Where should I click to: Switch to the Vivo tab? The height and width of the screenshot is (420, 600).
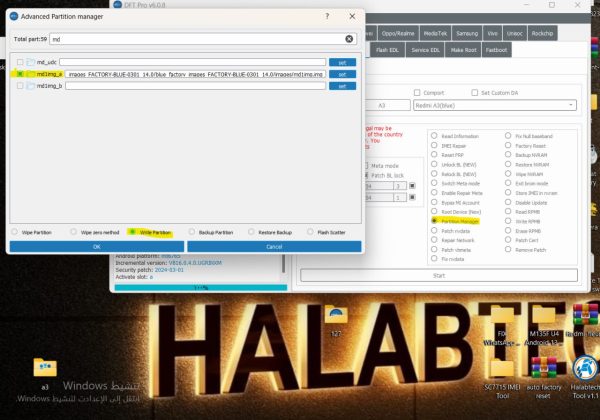(492, 33)
